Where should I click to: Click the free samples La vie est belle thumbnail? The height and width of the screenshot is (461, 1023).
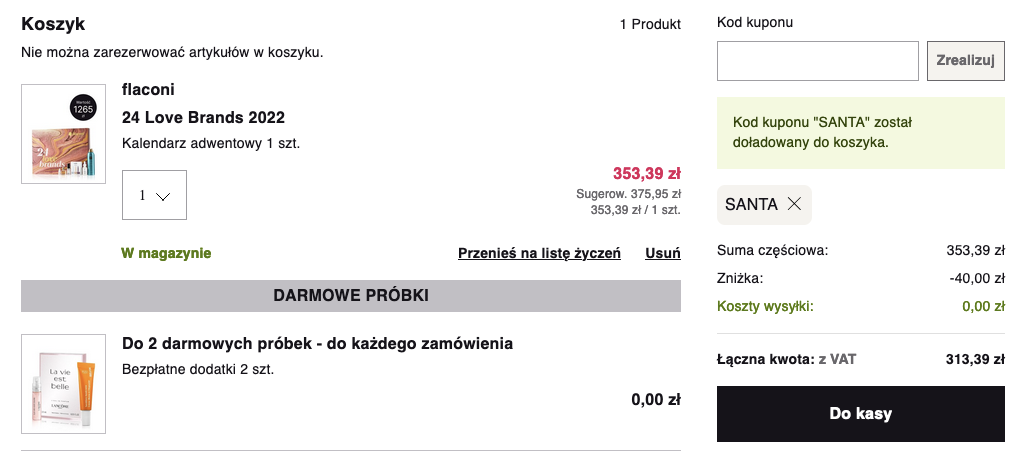[x=64, y=384]
